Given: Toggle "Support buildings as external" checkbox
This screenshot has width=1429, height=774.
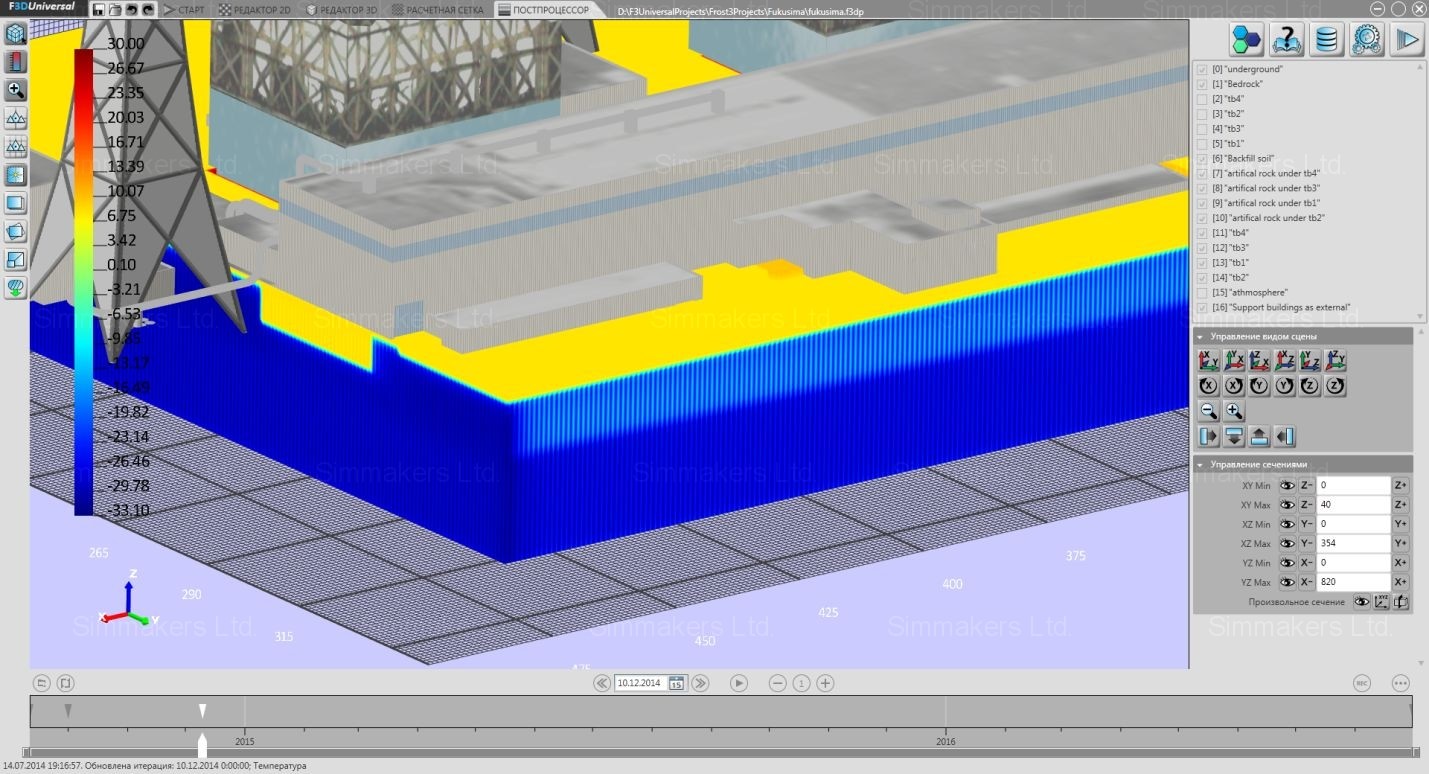Looking at the screenshot, I should pos(1202,307).
